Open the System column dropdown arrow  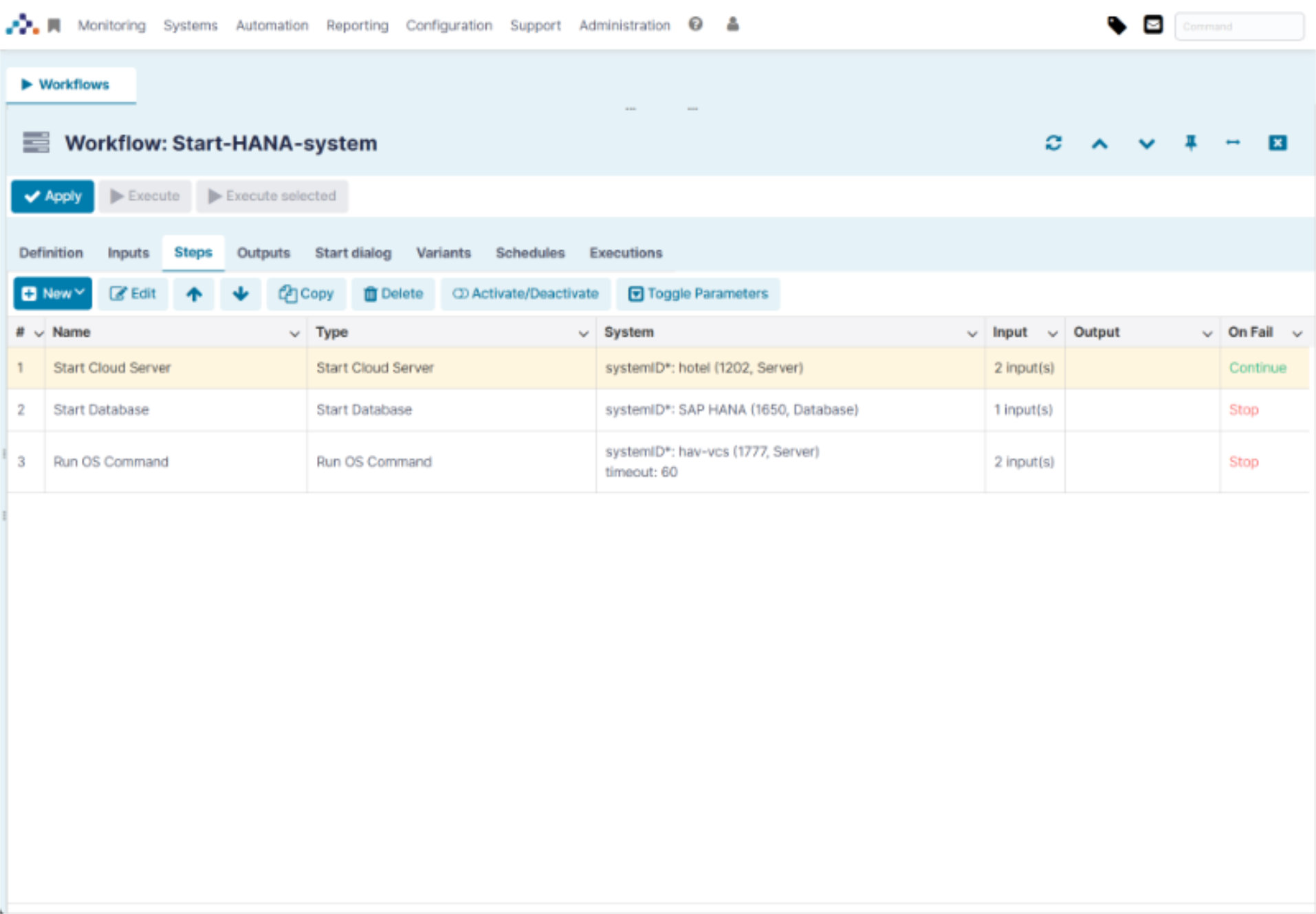click(x=972, y=333)
